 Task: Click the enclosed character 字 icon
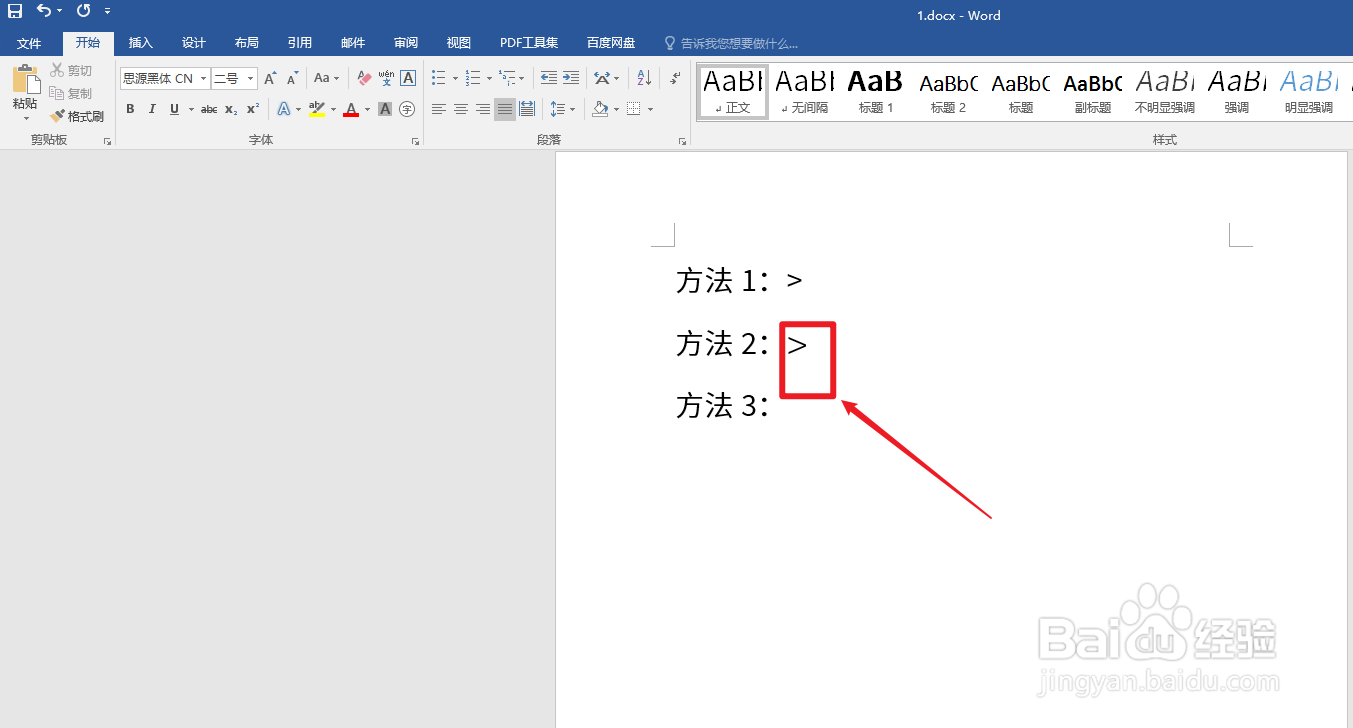point(407,109)
